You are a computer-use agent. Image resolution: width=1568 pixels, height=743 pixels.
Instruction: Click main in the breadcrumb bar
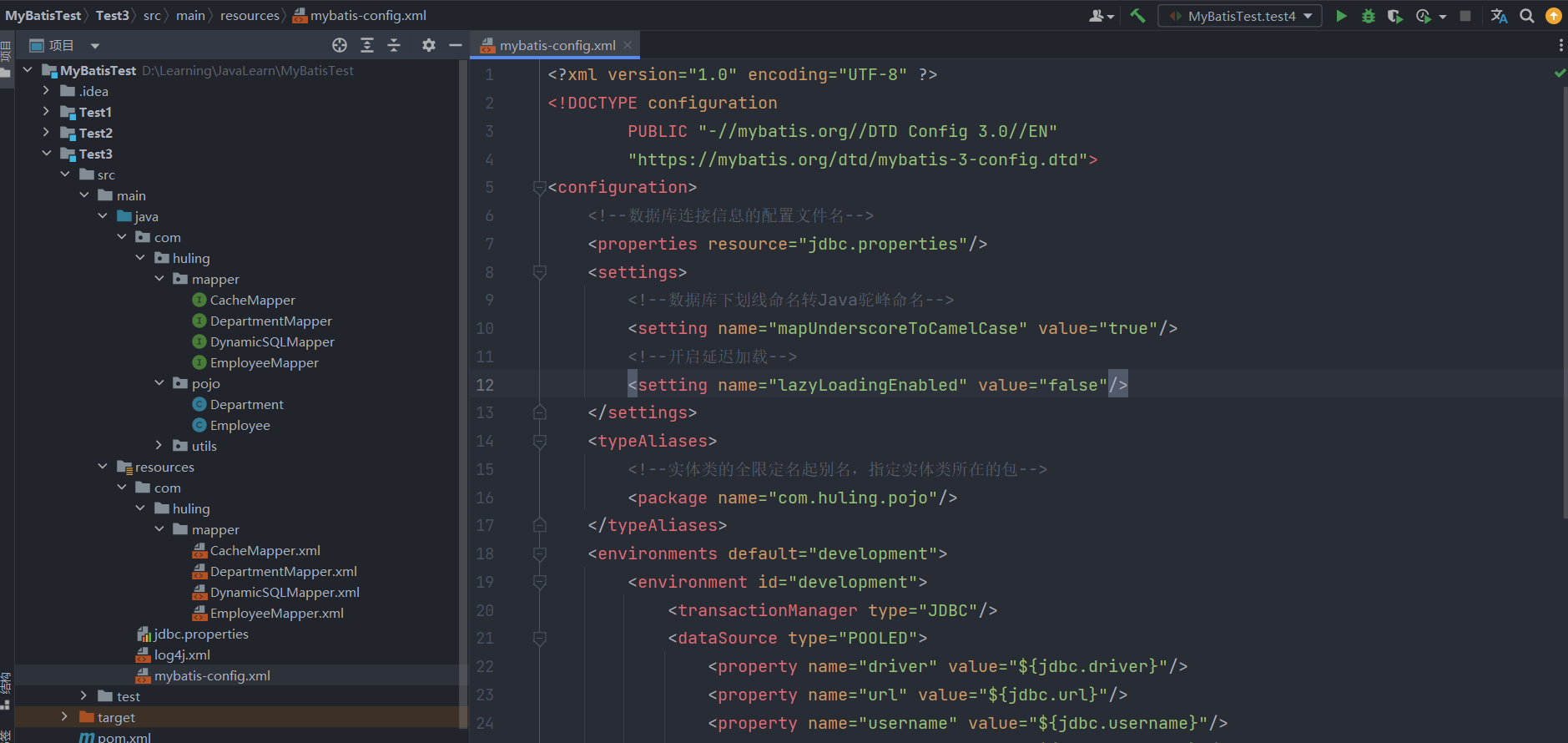coord(190,15)
